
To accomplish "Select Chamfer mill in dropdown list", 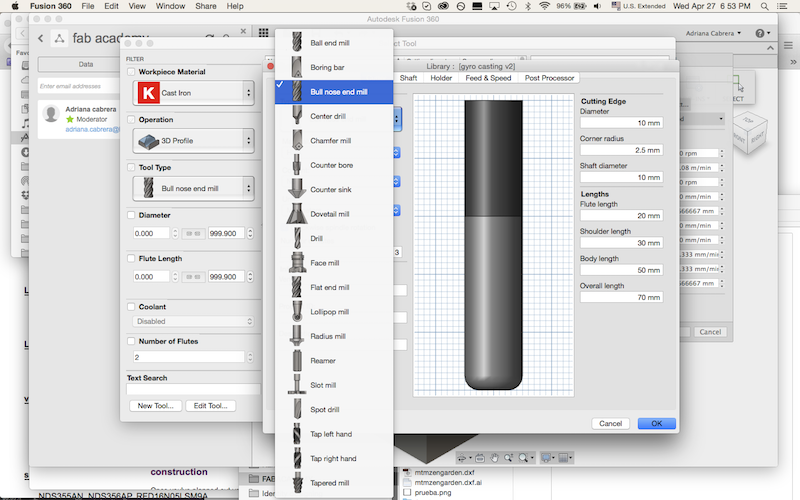I will (x=334, y=141).
